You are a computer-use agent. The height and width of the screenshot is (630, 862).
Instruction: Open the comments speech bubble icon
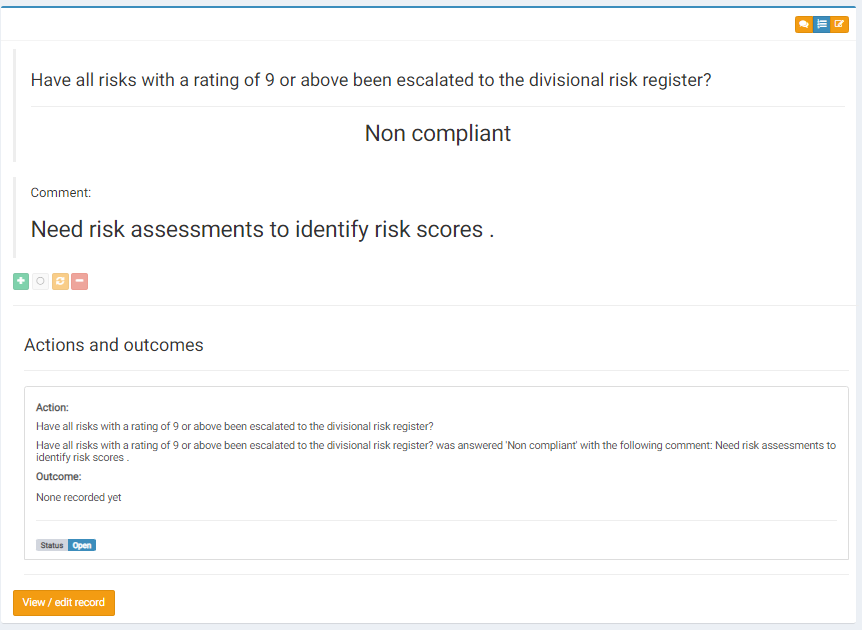tap(804, 24)
